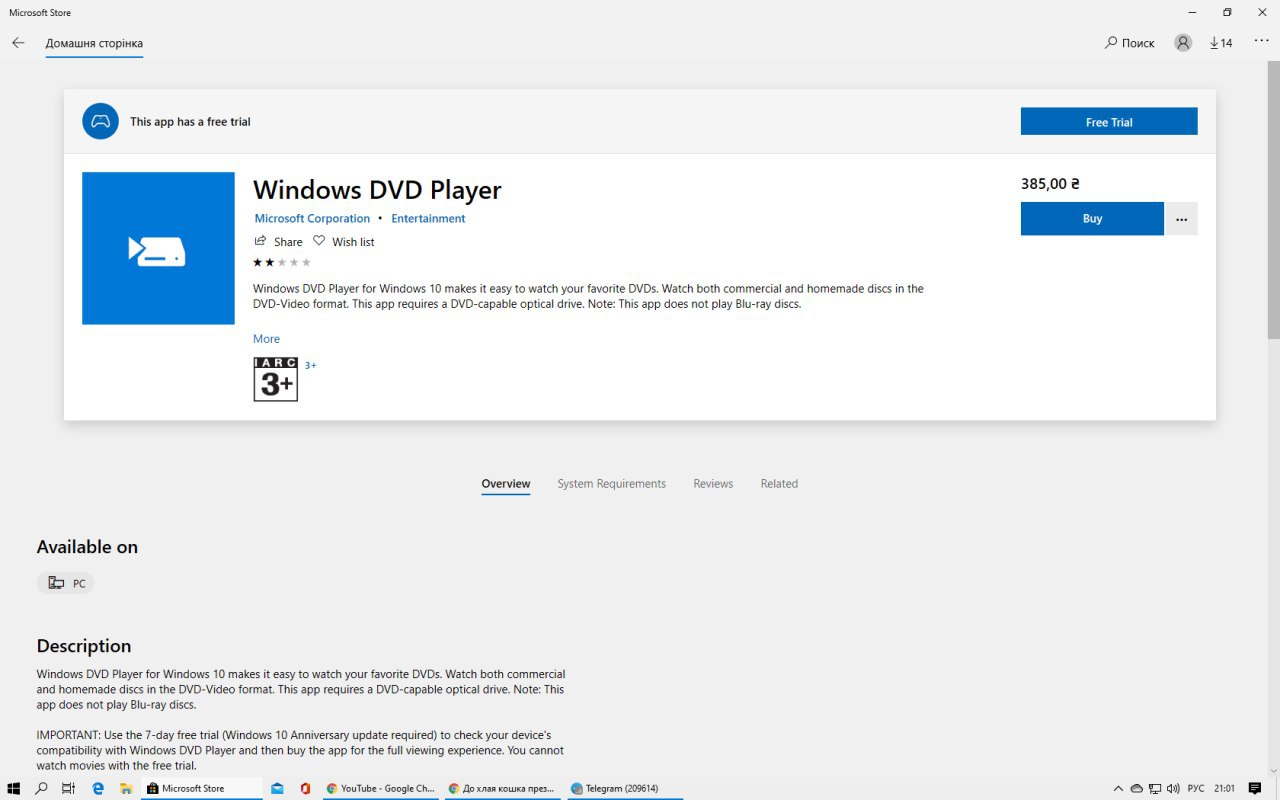Open the volume speaker tray icon
The height and width of the screenshot is (800, 1280).
1172,788
